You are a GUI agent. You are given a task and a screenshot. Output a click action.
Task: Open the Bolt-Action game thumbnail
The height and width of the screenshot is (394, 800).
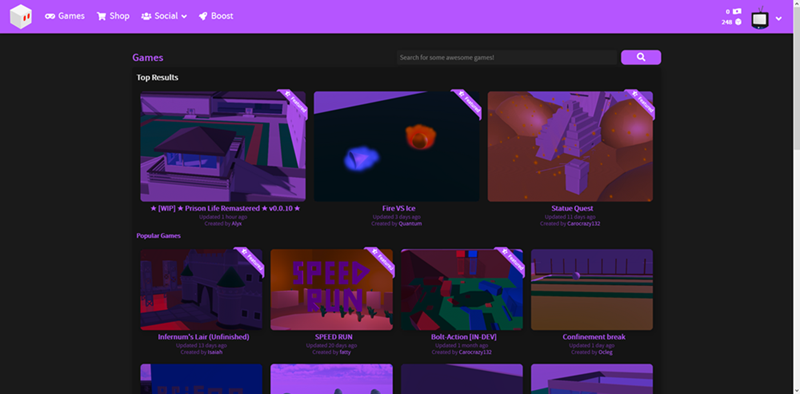click(462, 289)
